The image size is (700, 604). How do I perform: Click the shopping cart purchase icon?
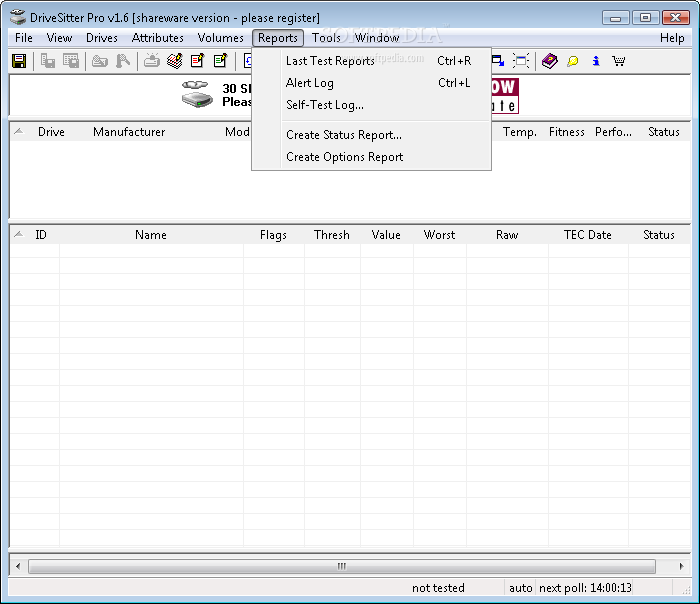tap(618, 61)
